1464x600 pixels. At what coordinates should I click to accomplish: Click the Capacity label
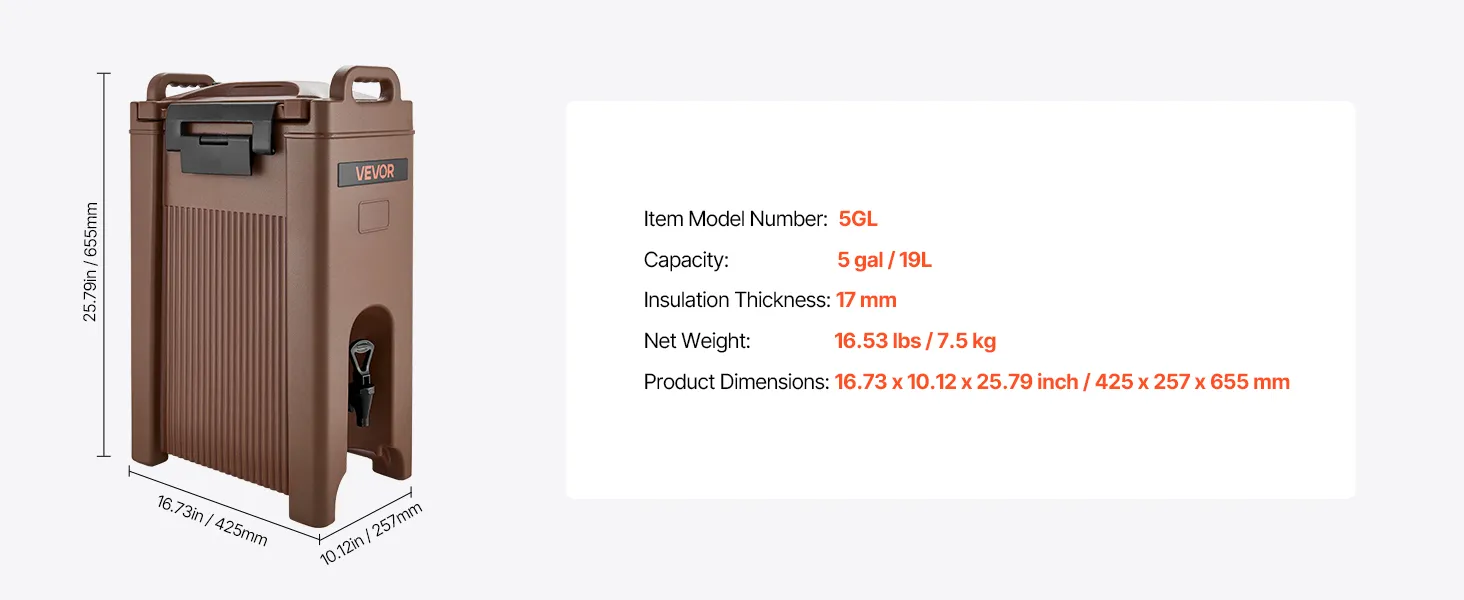[x=686, y=260]
